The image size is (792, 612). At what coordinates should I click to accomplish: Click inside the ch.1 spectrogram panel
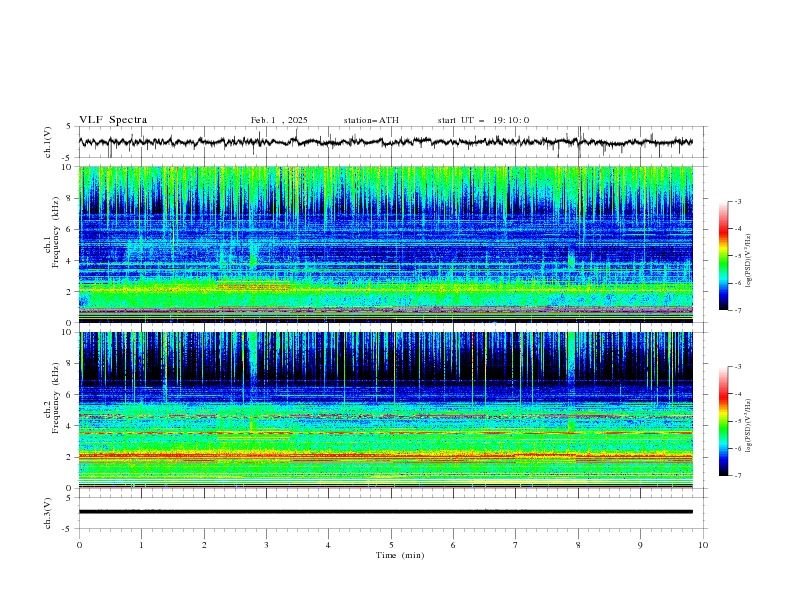click(385, 244)
